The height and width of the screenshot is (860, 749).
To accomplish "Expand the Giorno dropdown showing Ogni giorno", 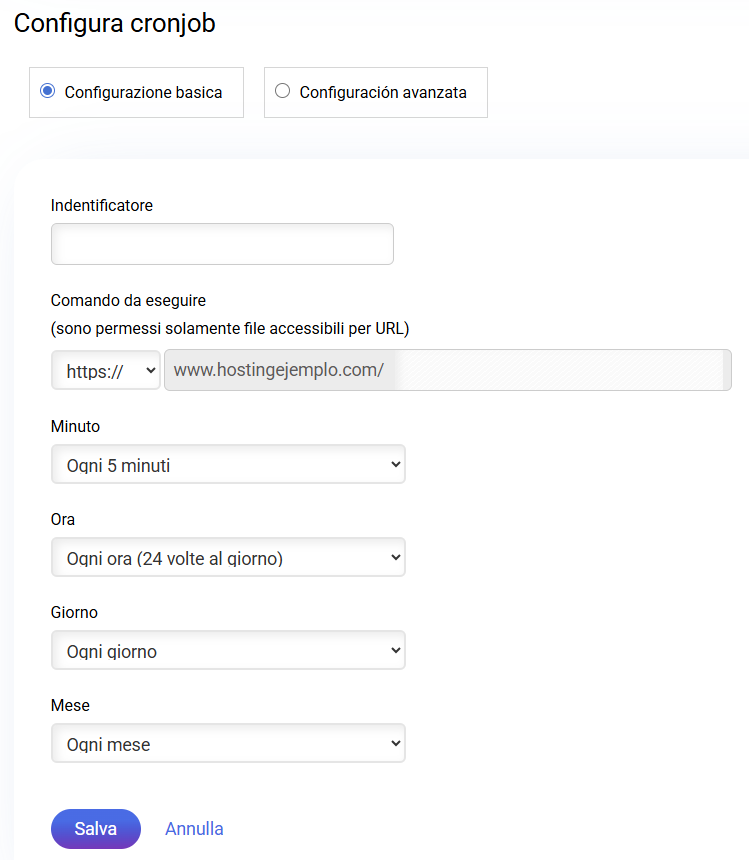I will (x=228, y=650).
